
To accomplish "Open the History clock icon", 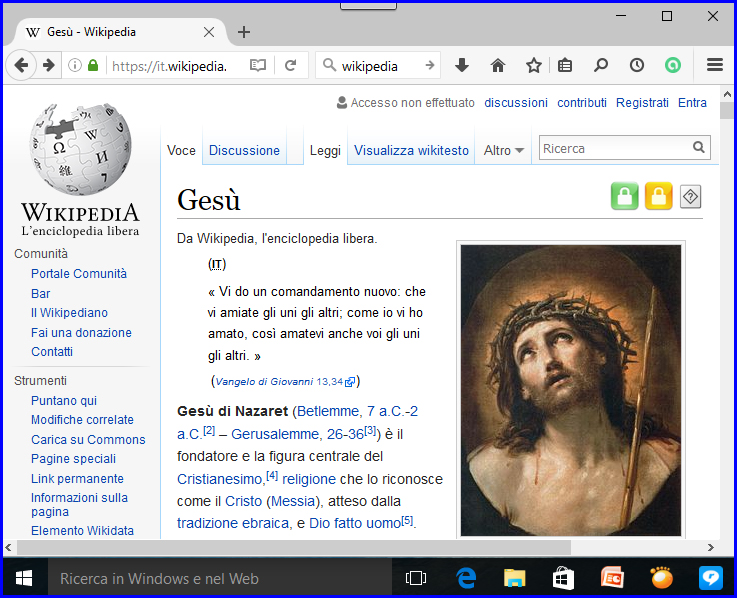I will point(636,65).
